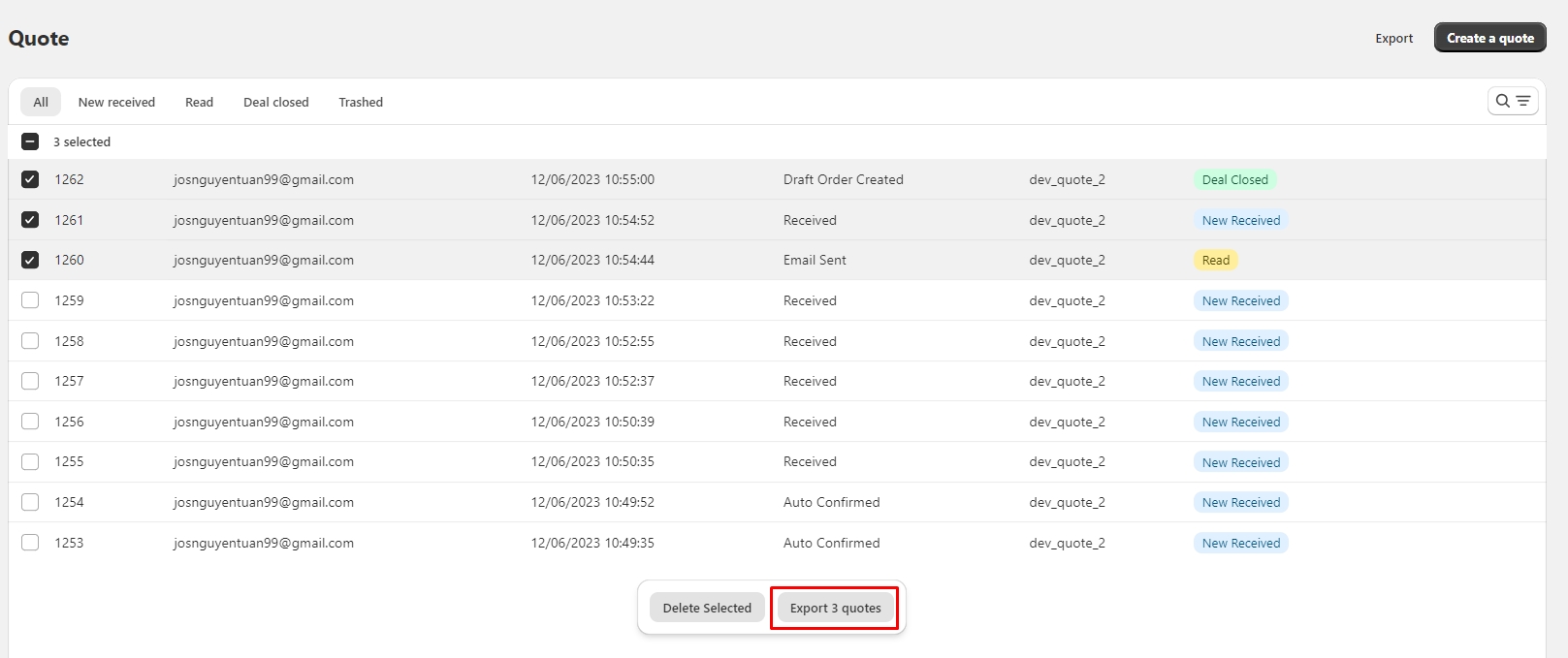Click the Deal Closed badge on quote 1262
The width and height of the screenshot is (1568, 658).
click(1234, 179)
